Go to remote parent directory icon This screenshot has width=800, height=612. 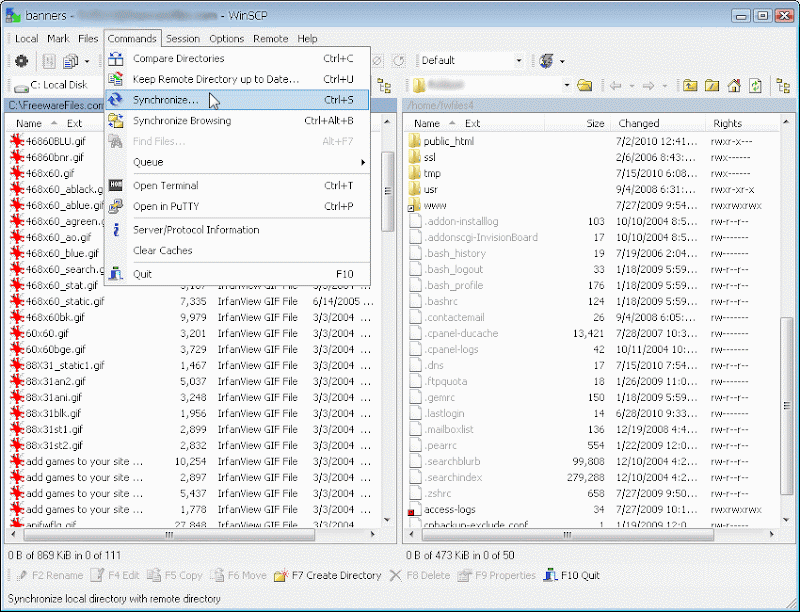(690, 85)
